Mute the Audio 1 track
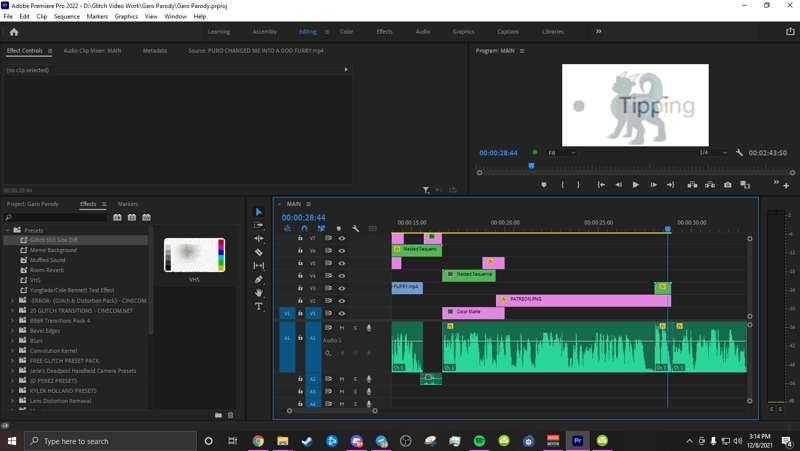The height and width of the screenshot is (451, 800). 342,328
